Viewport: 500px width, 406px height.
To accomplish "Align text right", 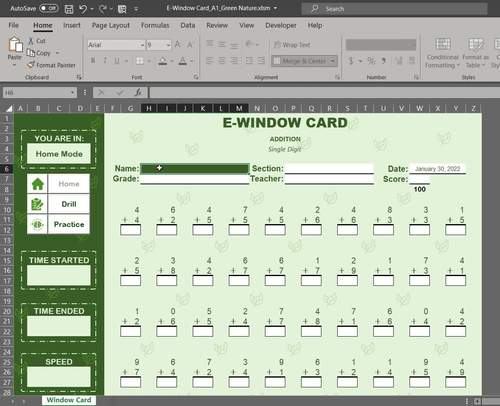I will click(x=234, y=61).
